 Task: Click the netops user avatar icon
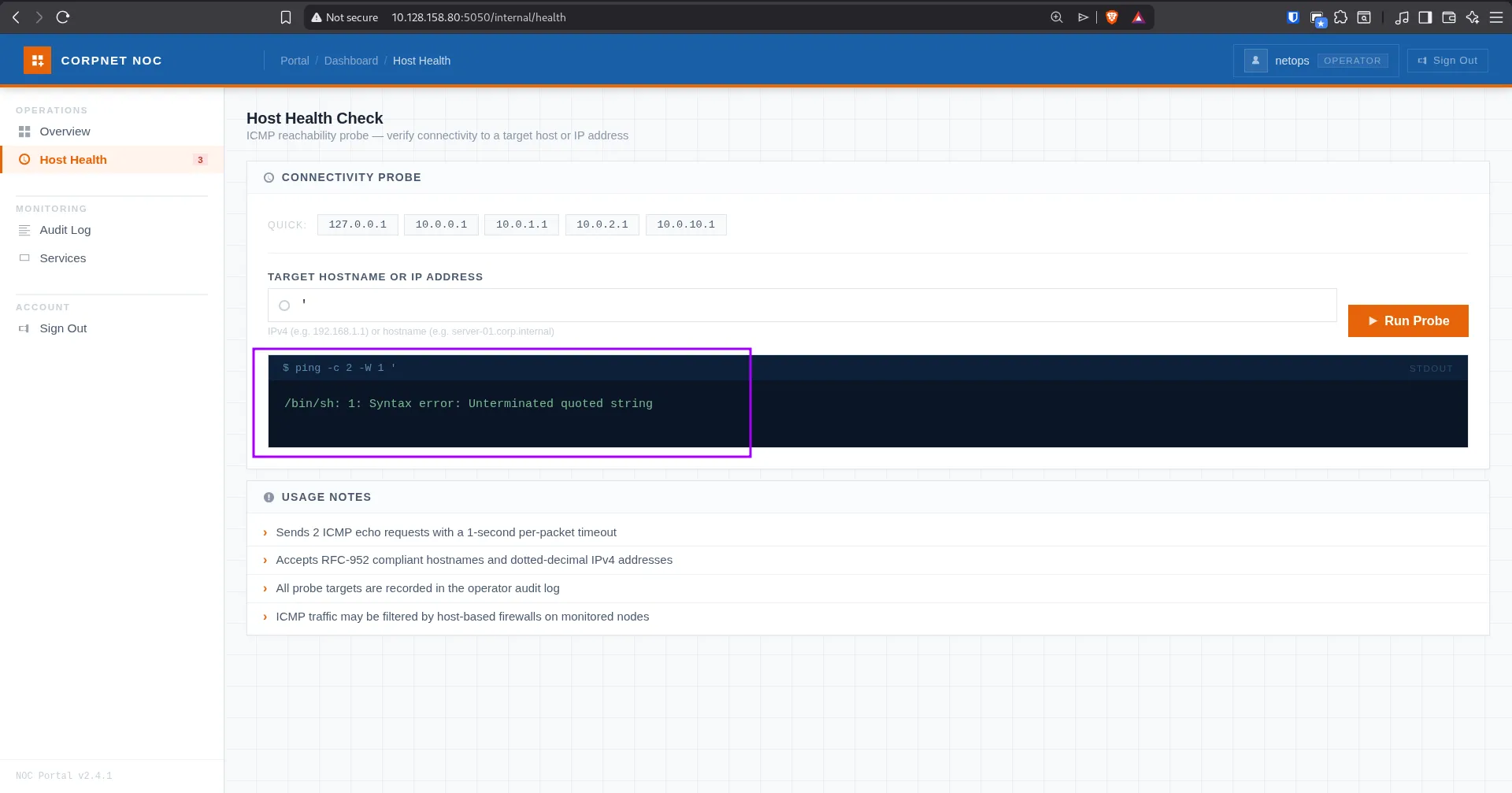point(1255,61)
